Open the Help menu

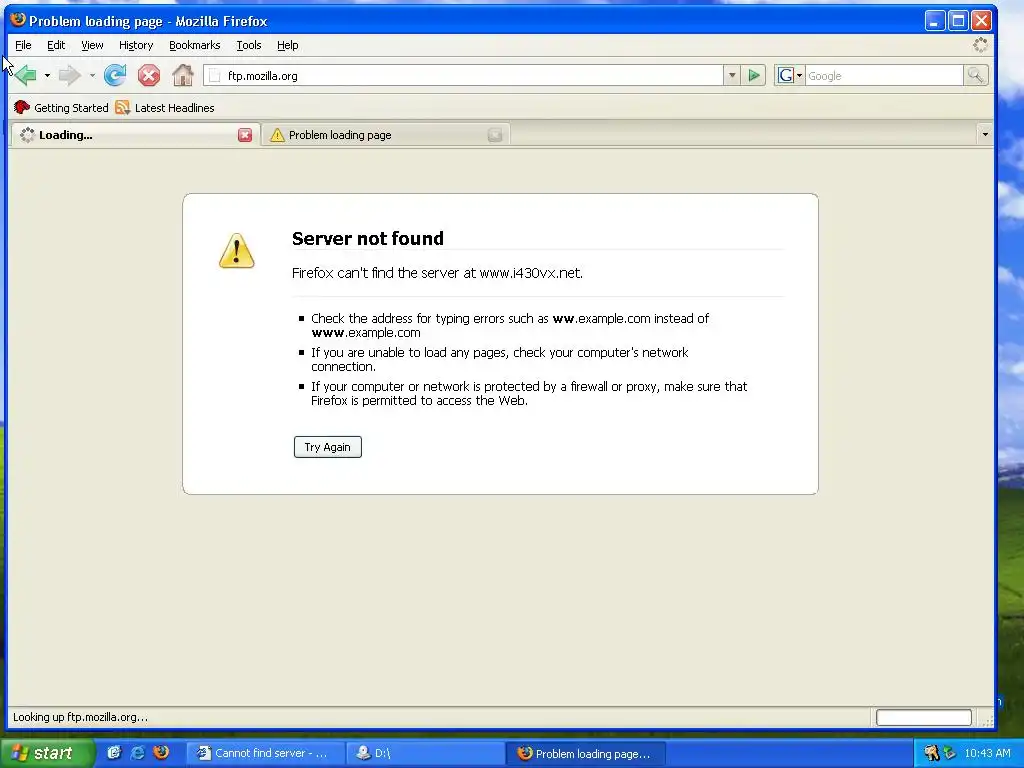coord(287,45)
